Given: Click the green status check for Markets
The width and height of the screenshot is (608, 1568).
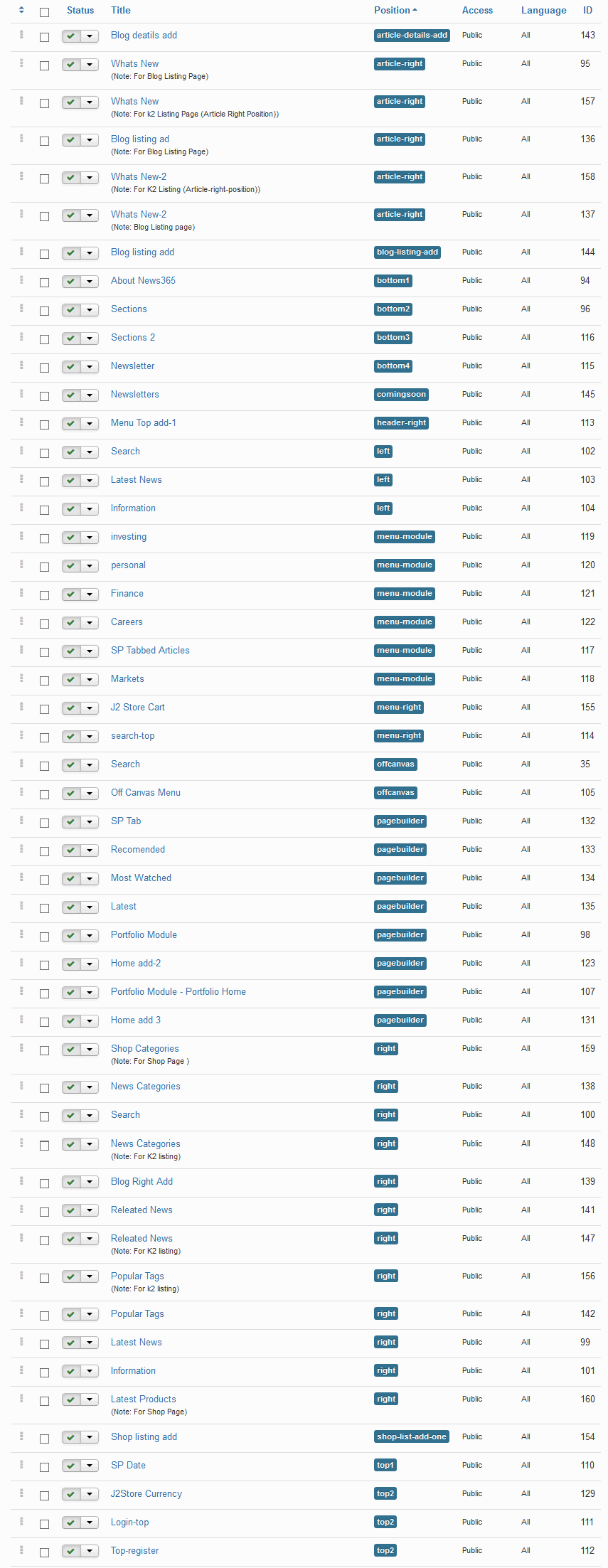Looking at the screenshot, I should tap(70, 680).
